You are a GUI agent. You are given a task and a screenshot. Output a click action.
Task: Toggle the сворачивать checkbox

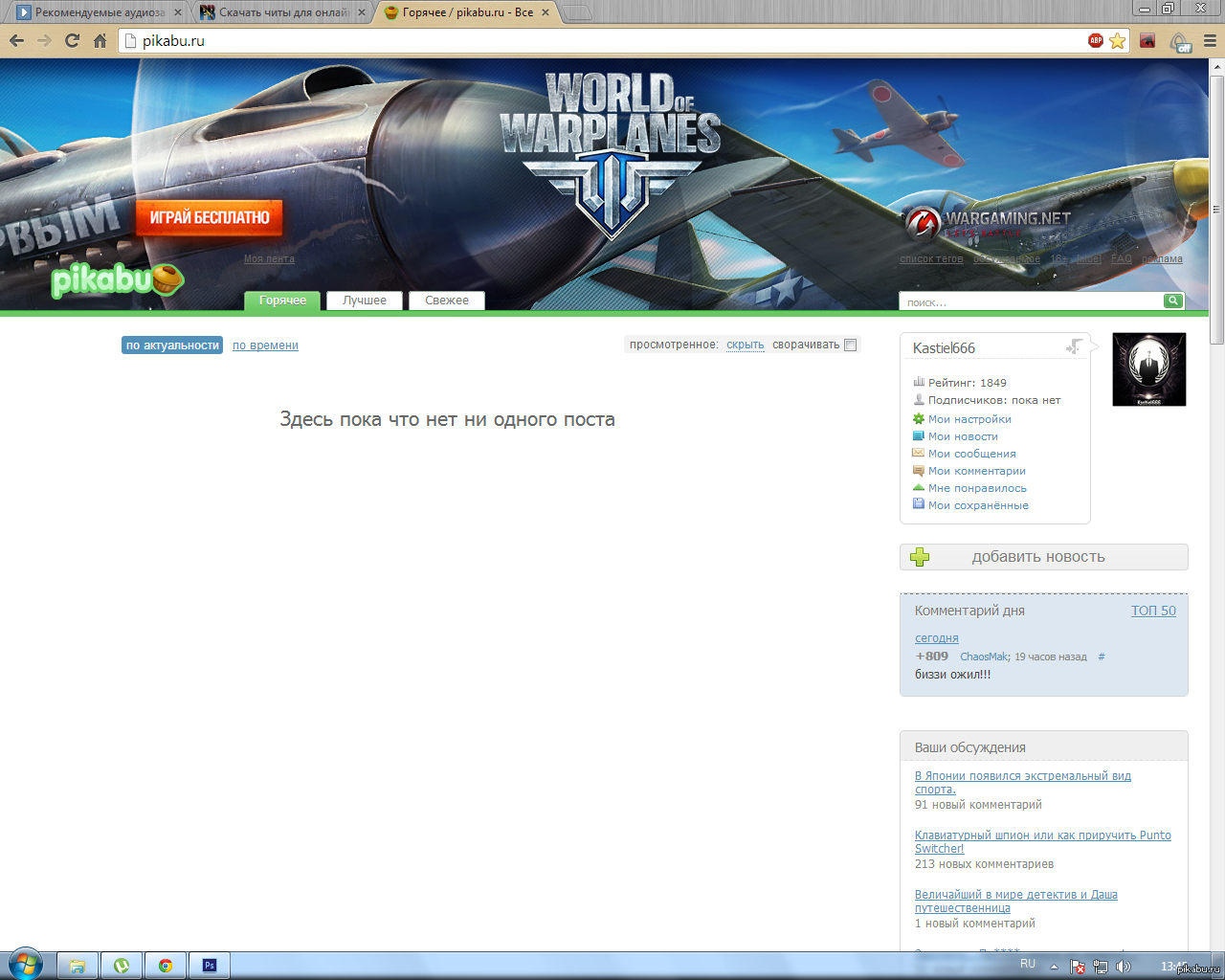850,345
